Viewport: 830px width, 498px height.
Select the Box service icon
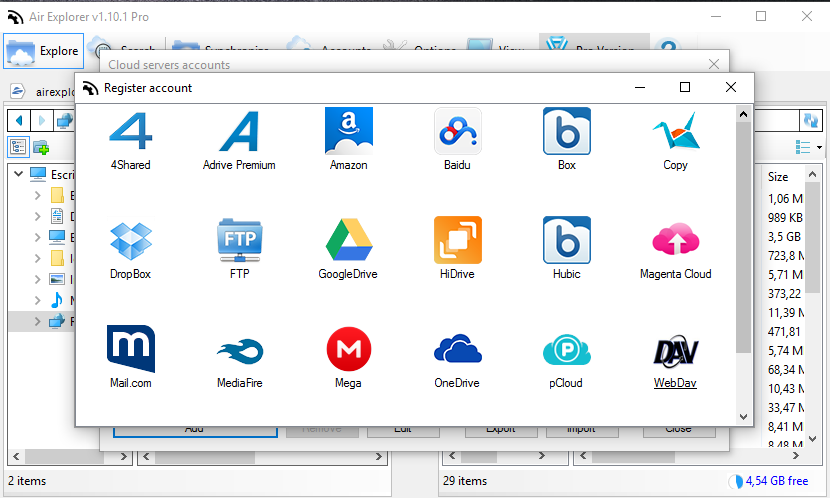pyautogui.click(x=566, y=131)
